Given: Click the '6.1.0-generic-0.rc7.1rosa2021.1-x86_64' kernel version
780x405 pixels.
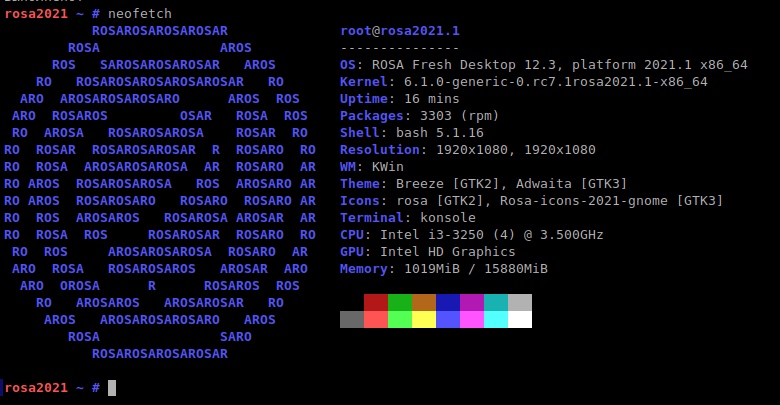Looking at the screenshot, I should pos(556,82).
